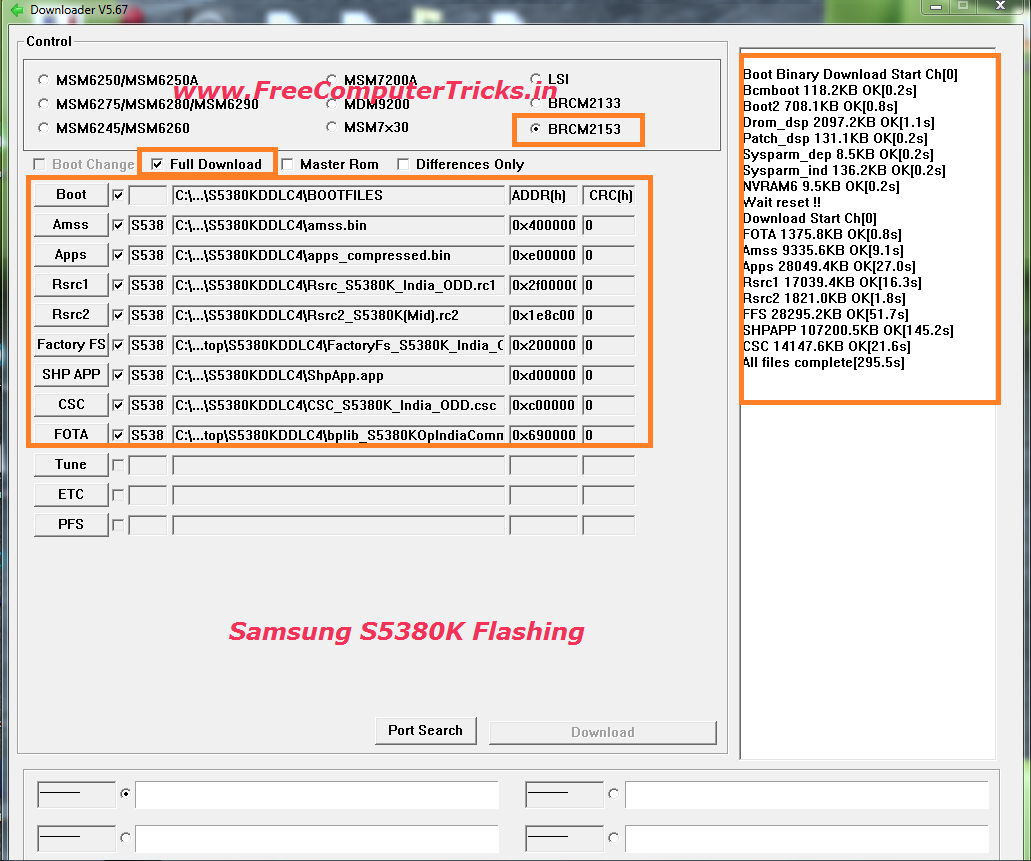Uncheck the Amss row checkbox
The image size is (1031, 861).
(x=118, y=225)
